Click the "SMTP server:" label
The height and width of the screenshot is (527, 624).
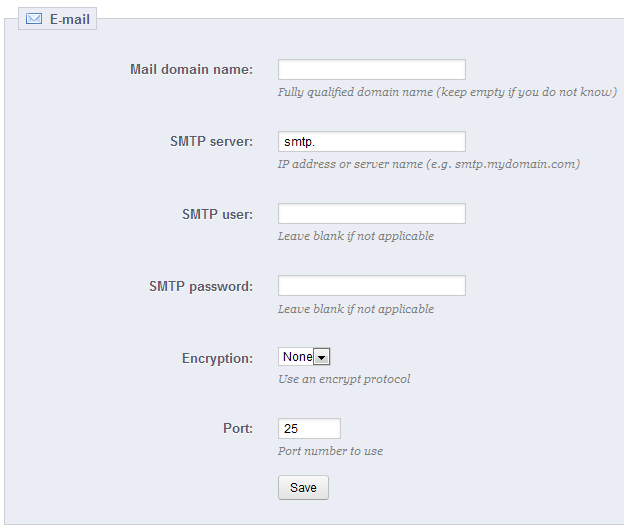pyautogui.click(x=211, y=141)
